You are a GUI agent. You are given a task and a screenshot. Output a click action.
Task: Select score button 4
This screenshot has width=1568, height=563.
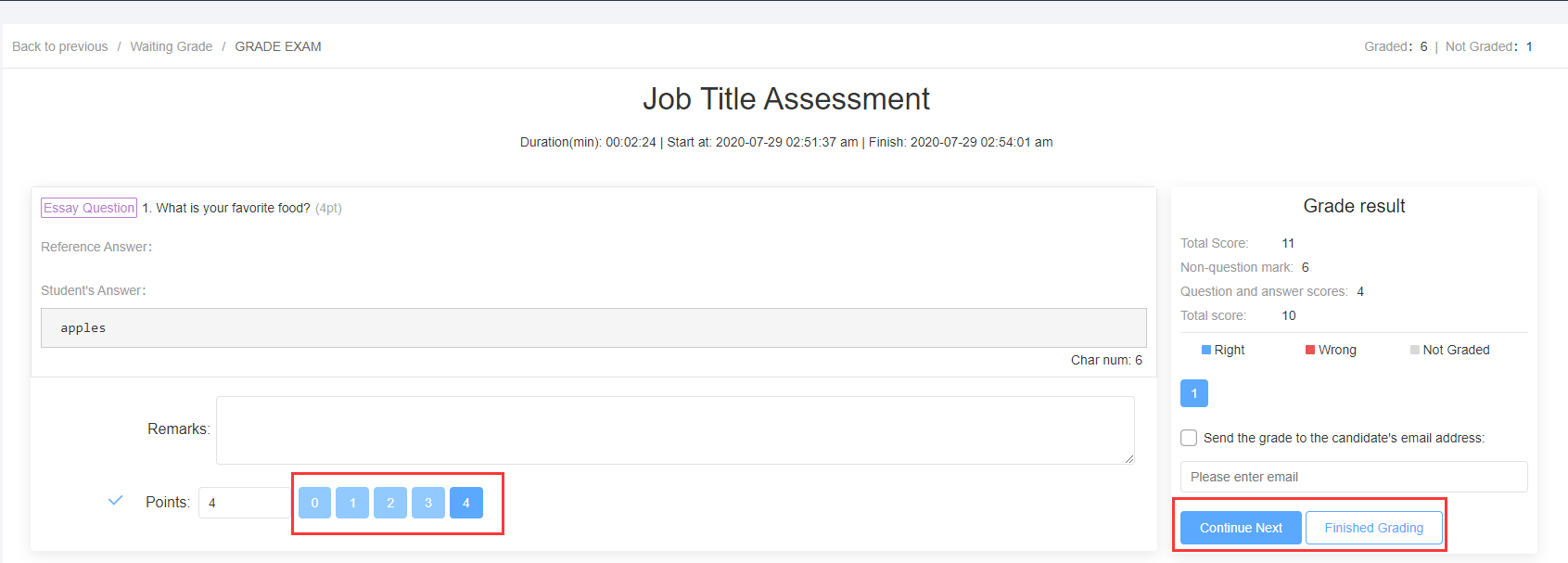tap(466, 503)
